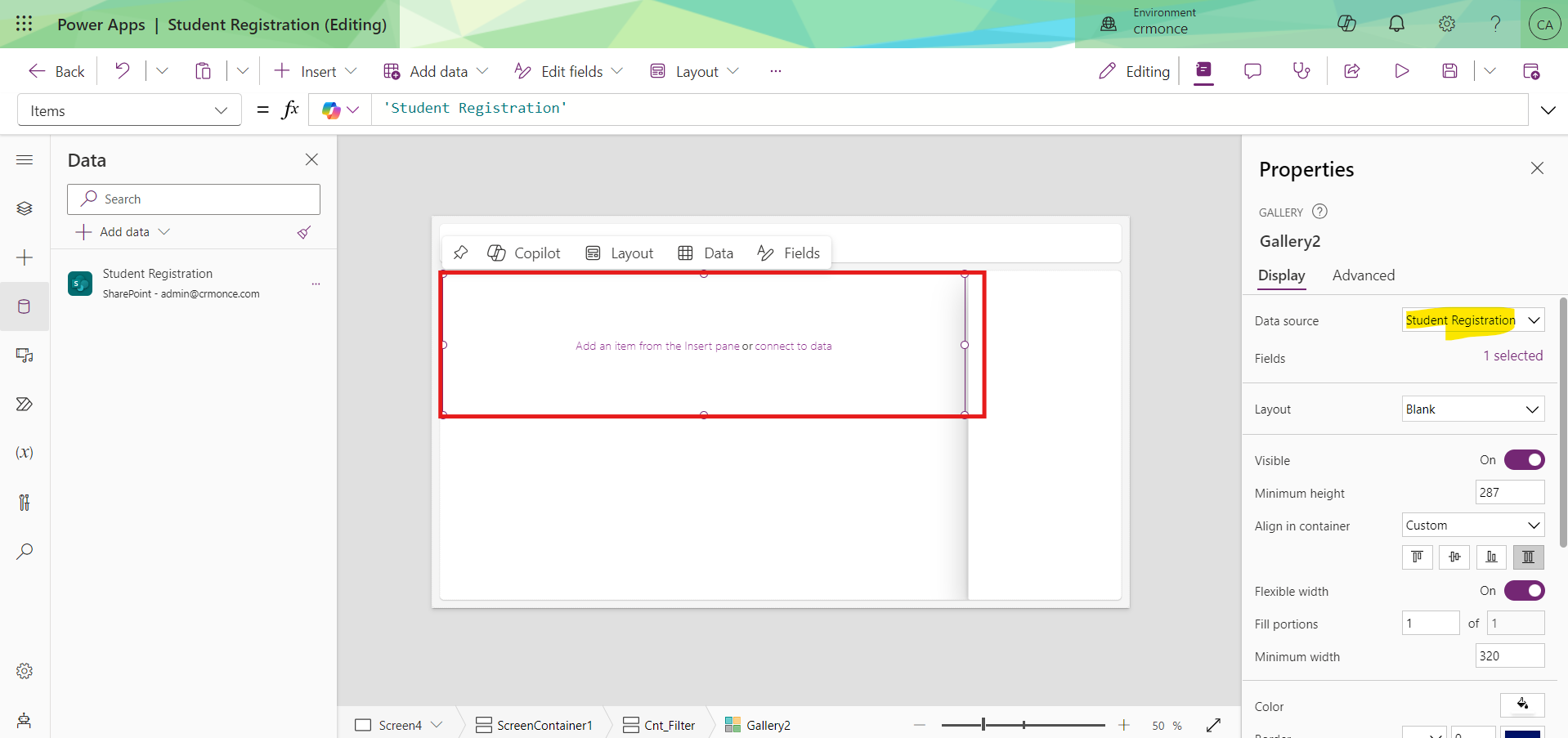Click the Publish icon
Screen dimensions: 1568x738
[x=1531, y=71]
